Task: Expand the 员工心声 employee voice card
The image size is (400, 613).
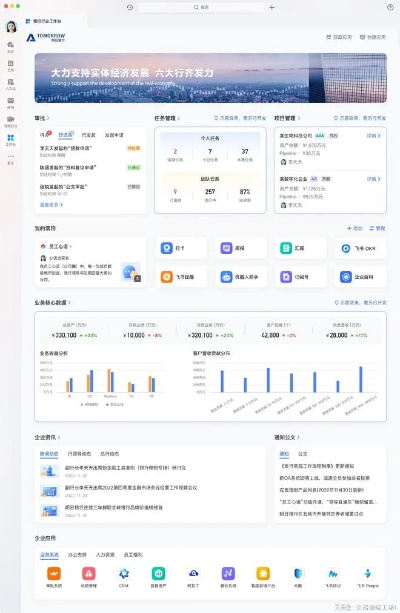Action: coord(59,246)
